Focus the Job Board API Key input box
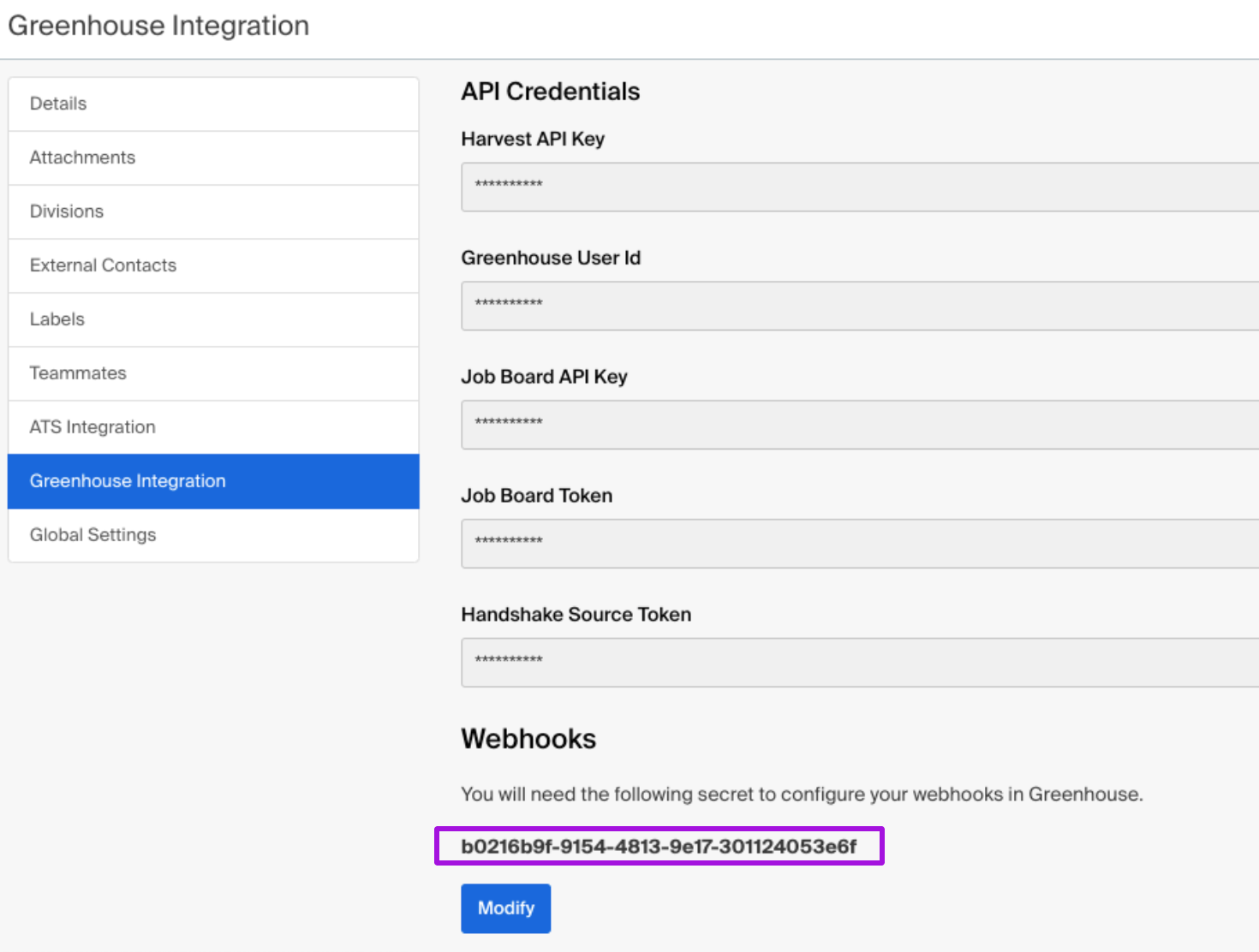This screenshot has width=1259, height=952. click(856, 425)
